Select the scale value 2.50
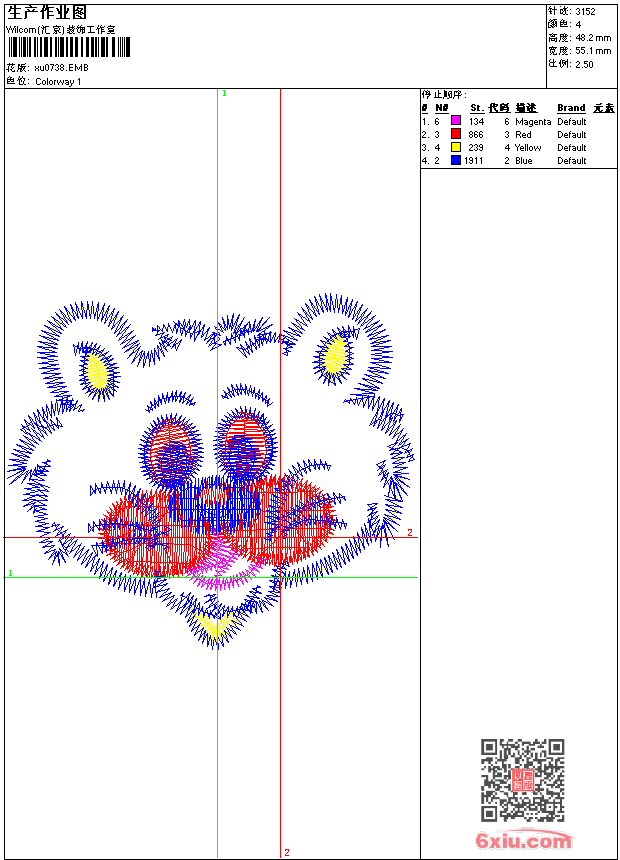Image resolution: width=620 pixels, height=860 pixels. 584,64
